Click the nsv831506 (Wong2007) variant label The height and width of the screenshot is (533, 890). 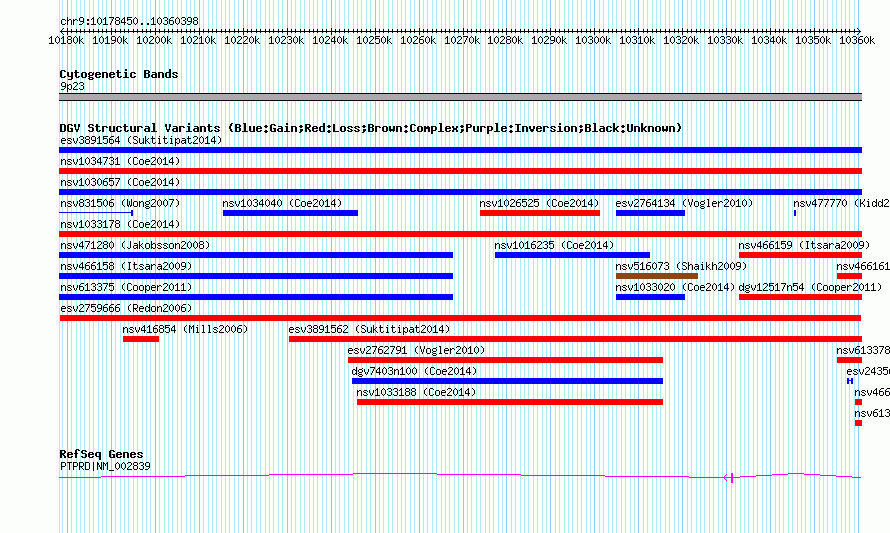(120, 203)
